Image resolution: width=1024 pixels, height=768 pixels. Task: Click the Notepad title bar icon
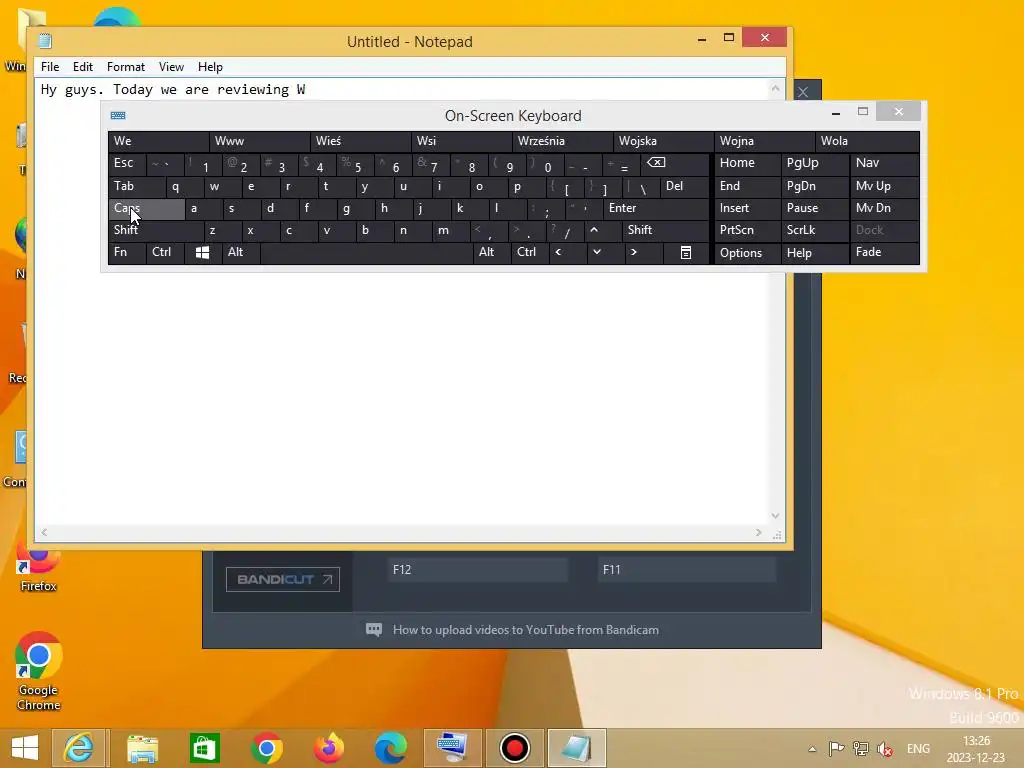point(45,41)
